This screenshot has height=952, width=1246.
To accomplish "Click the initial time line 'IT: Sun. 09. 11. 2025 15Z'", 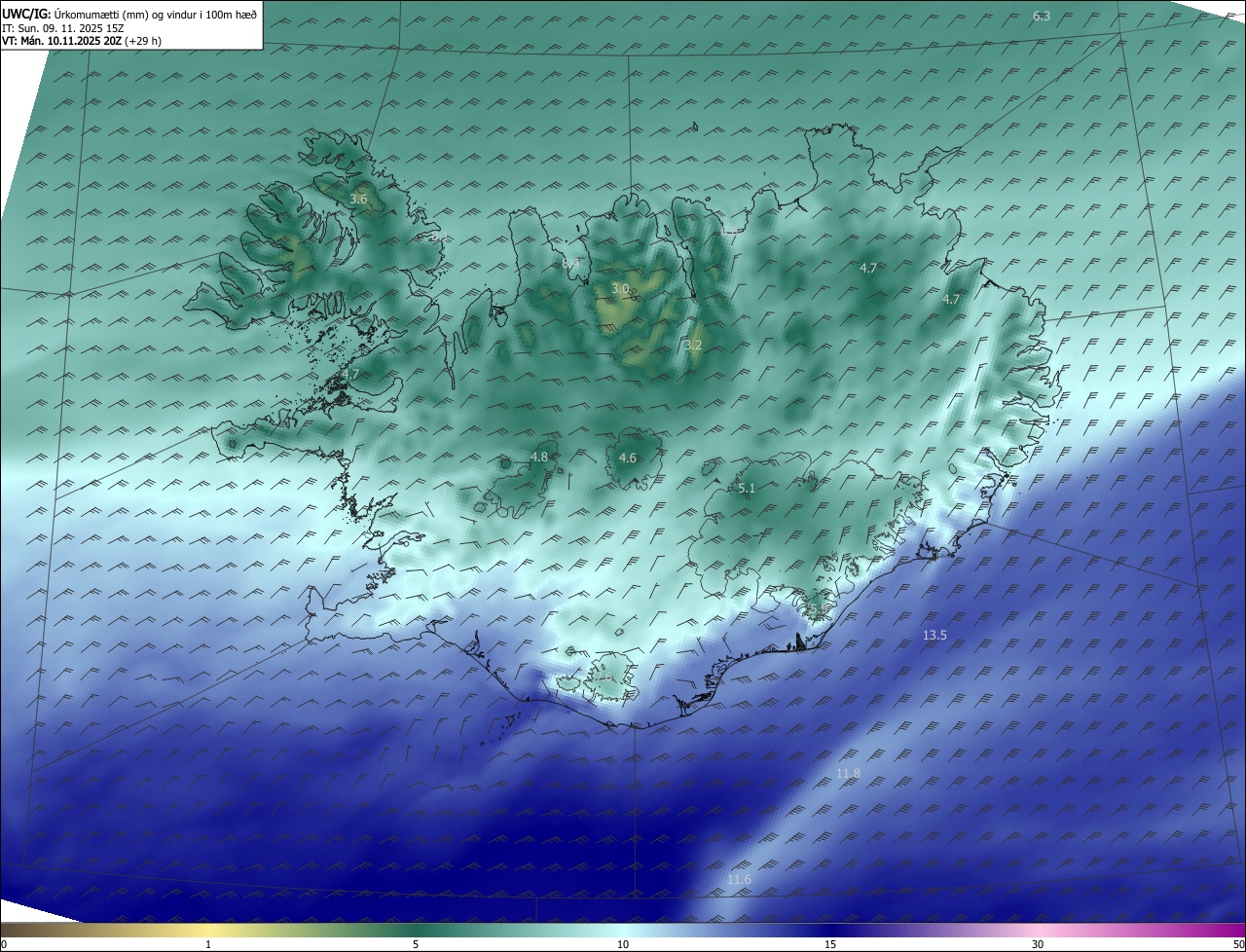I will [63, 28].
